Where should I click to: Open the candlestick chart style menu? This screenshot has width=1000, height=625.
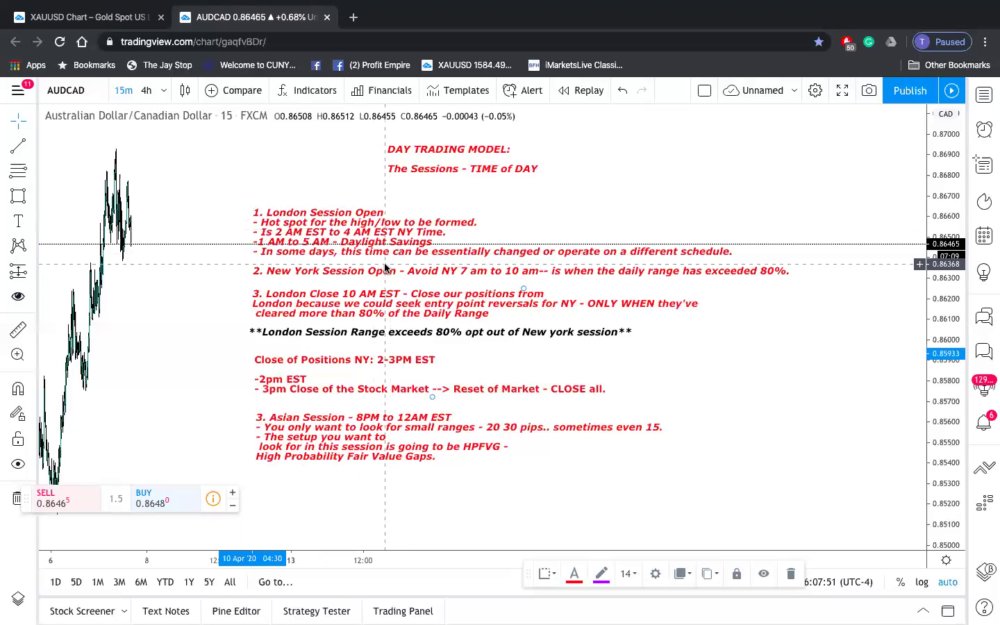click(185, 91)
